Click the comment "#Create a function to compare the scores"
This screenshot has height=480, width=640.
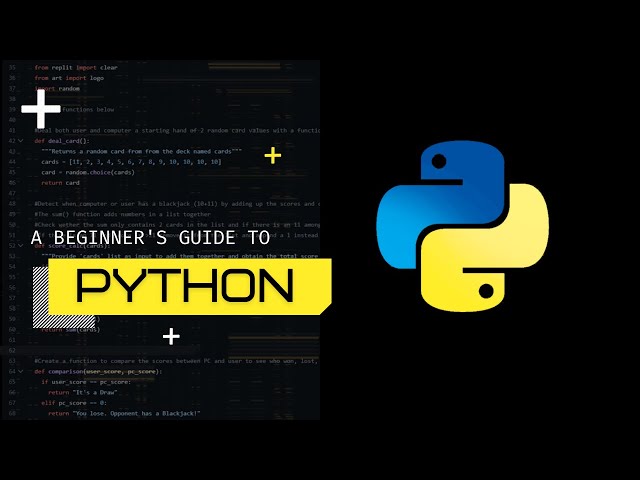[x=176, y=361]
